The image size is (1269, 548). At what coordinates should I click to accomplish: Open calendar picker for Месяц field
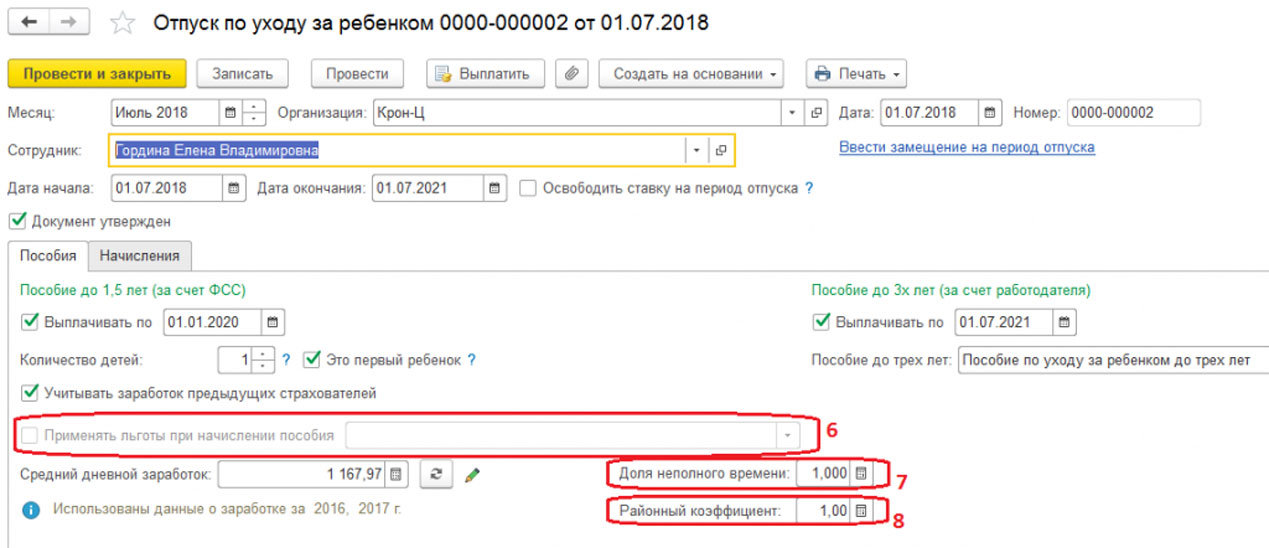tap(231, 112)
